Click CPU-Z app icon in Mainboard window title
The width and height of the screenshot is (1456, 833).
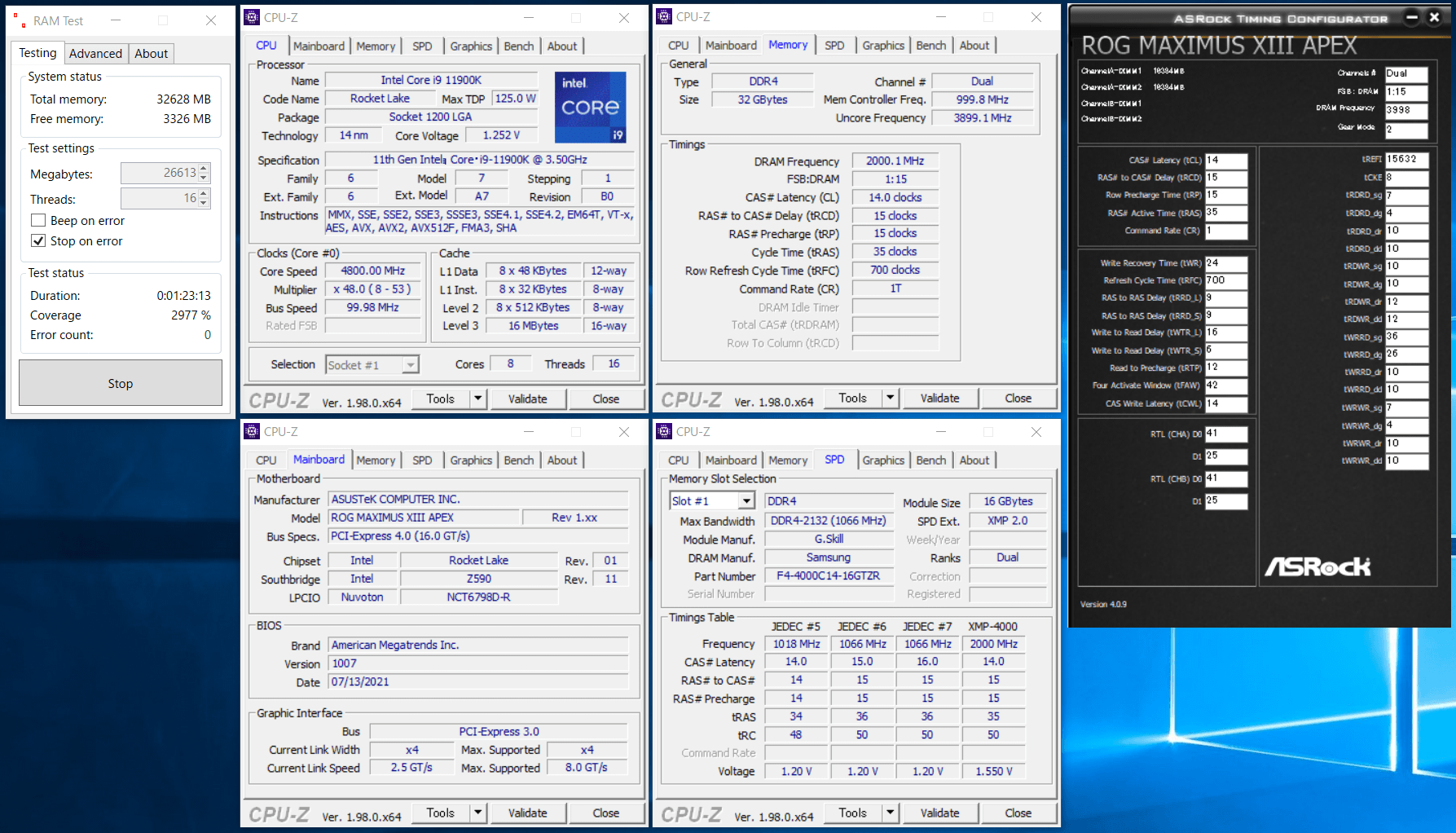pos(253,431)
